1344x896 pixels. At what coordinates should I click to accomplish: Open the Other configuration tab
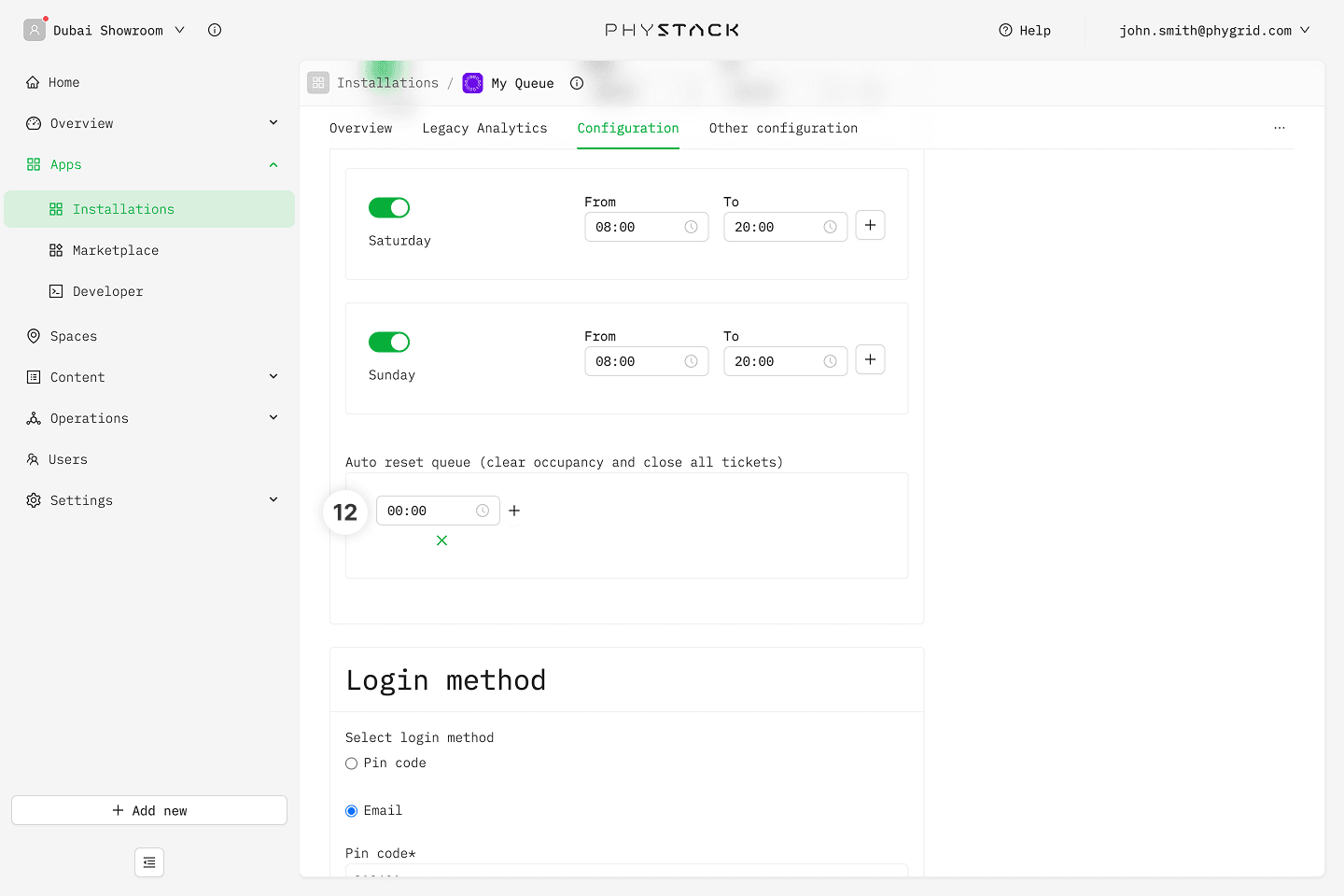782,128
